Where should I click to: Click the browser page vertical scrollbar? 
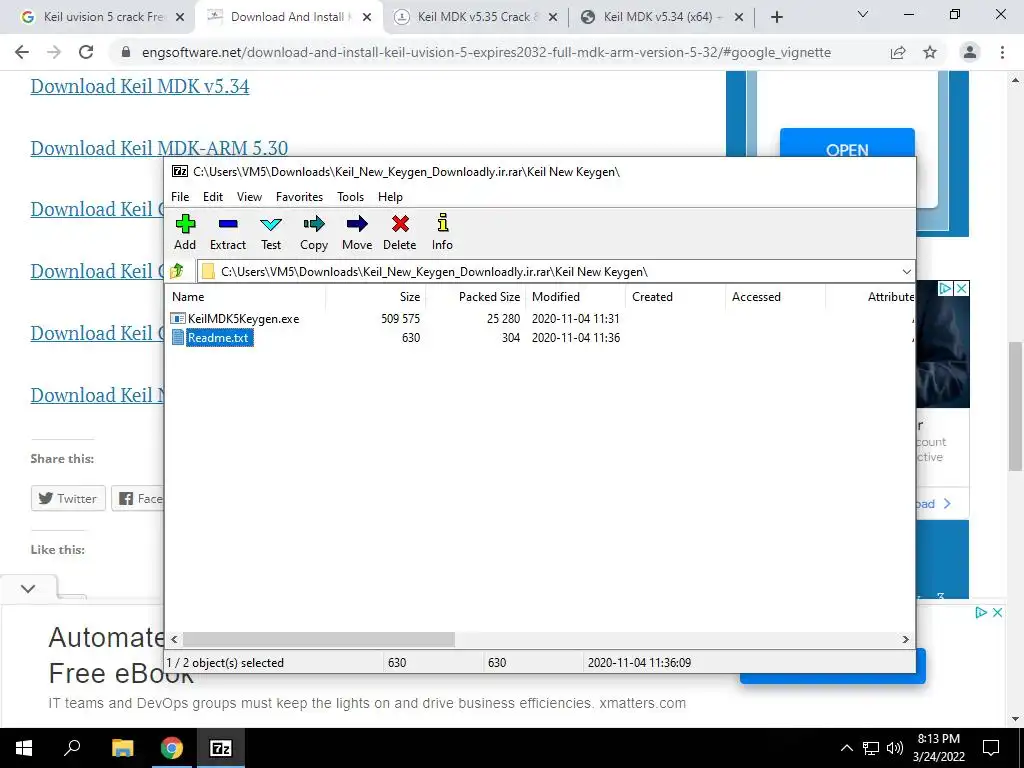coord(1015,405)
